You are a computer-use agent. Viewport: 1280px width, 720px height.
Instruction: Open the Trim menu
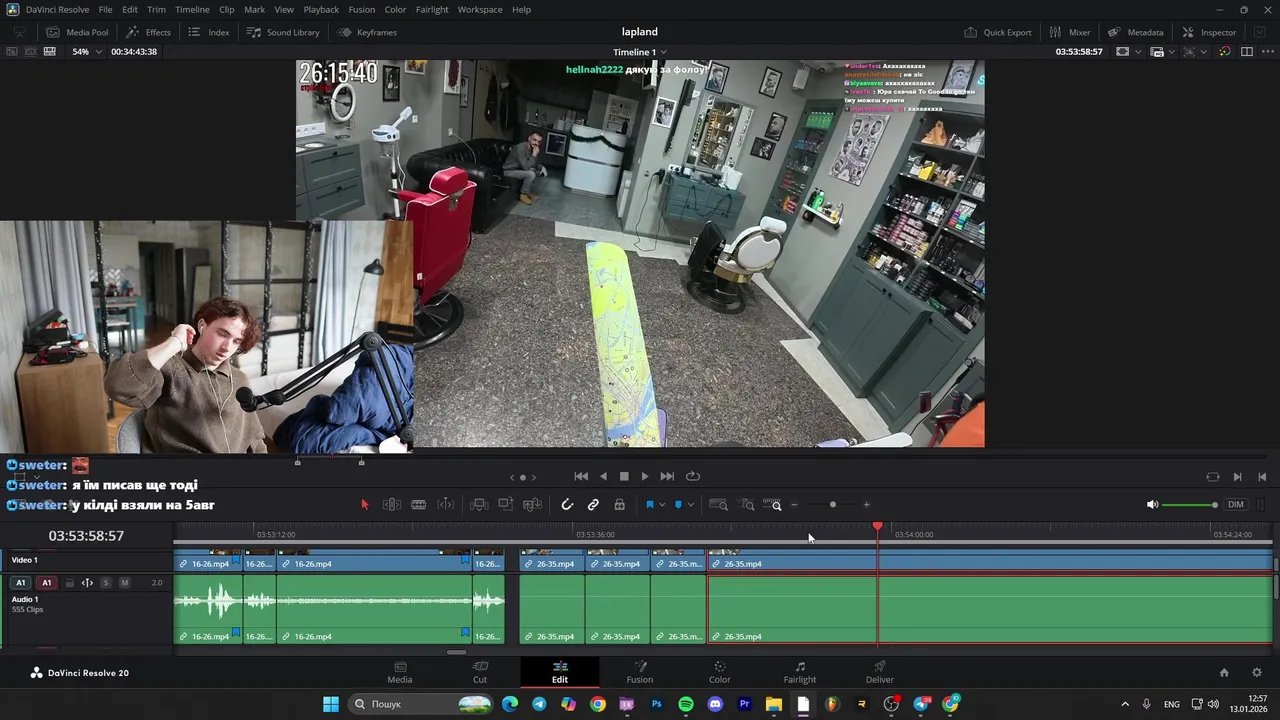click(x=156, y=9)
